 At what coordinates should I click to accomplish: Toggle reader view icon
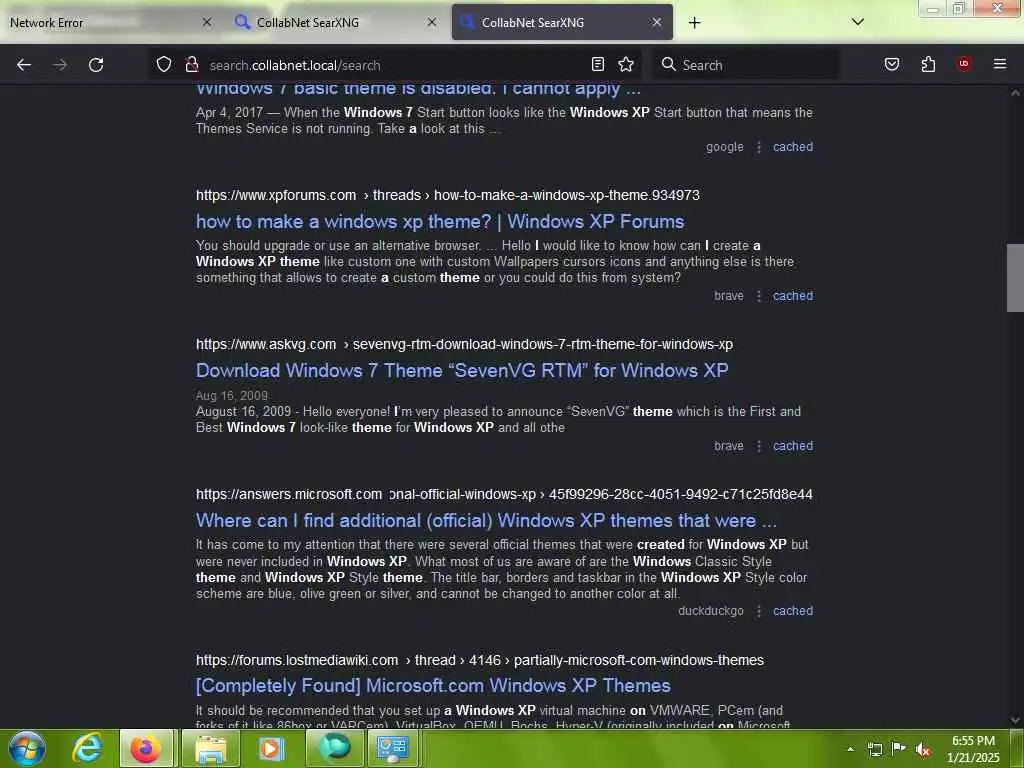[x=598, y=65]
